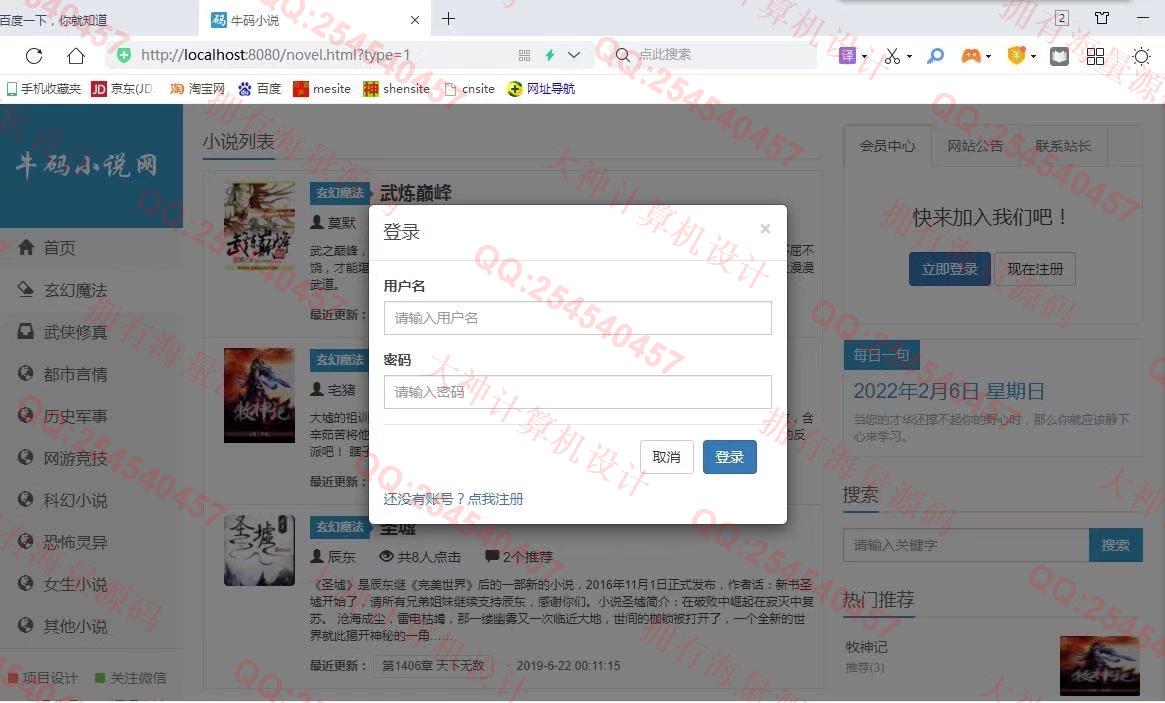
Task: Open the mesite bookmark
Action: (x=322, y=88)
